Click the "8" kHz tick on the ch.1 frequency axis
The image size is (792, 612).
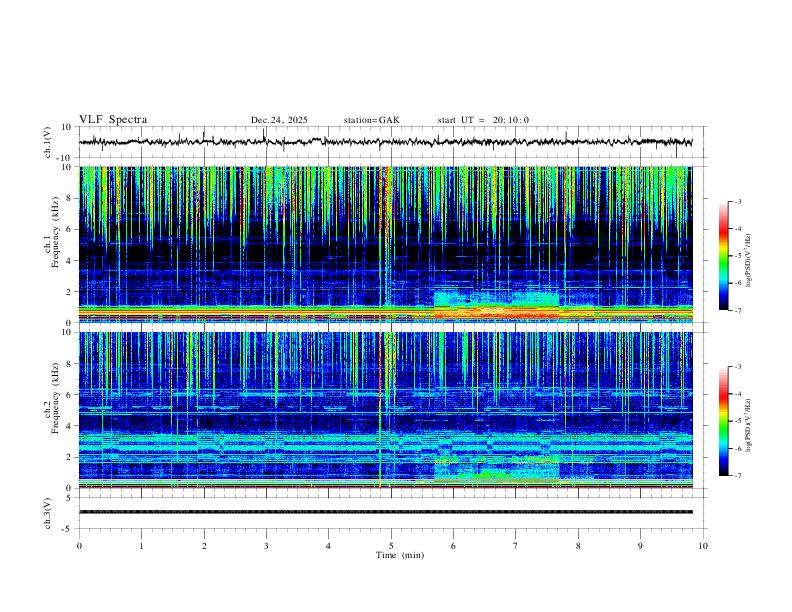pyautogui.click(x=70, y=198)
